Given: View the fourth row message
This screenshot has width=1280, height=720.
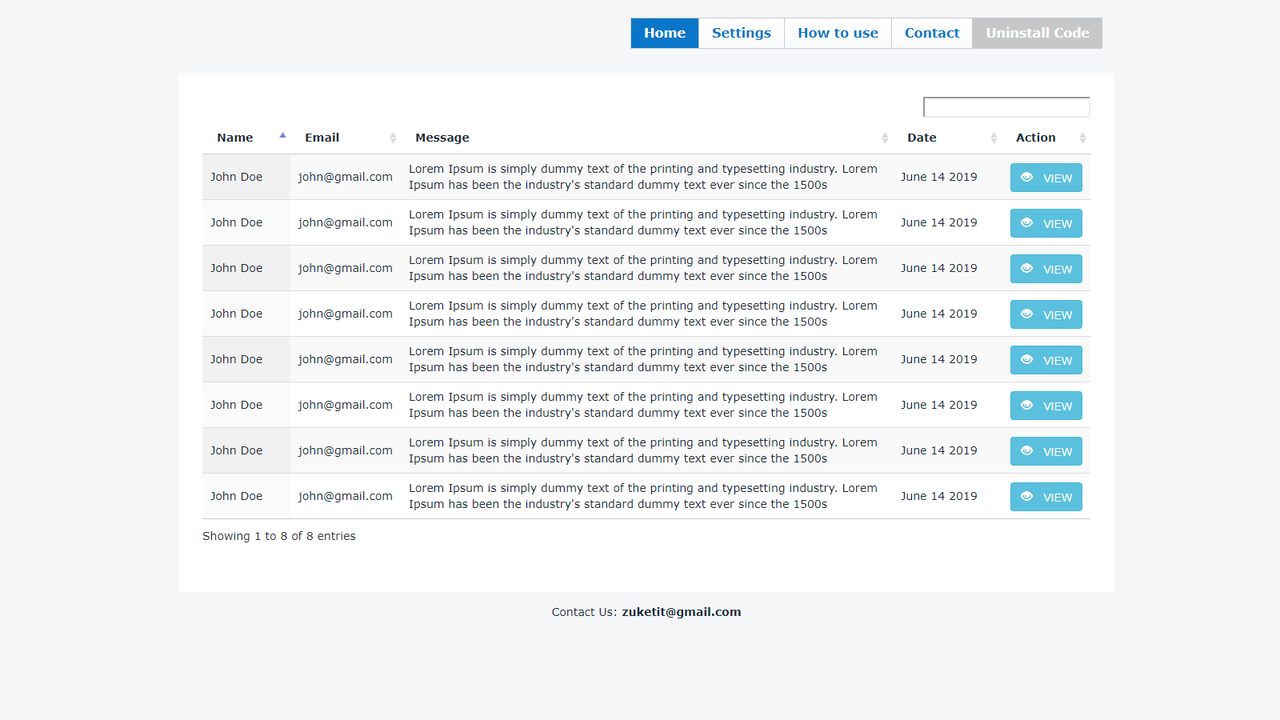Looking at the screenshot, I should click(1046, 314).
